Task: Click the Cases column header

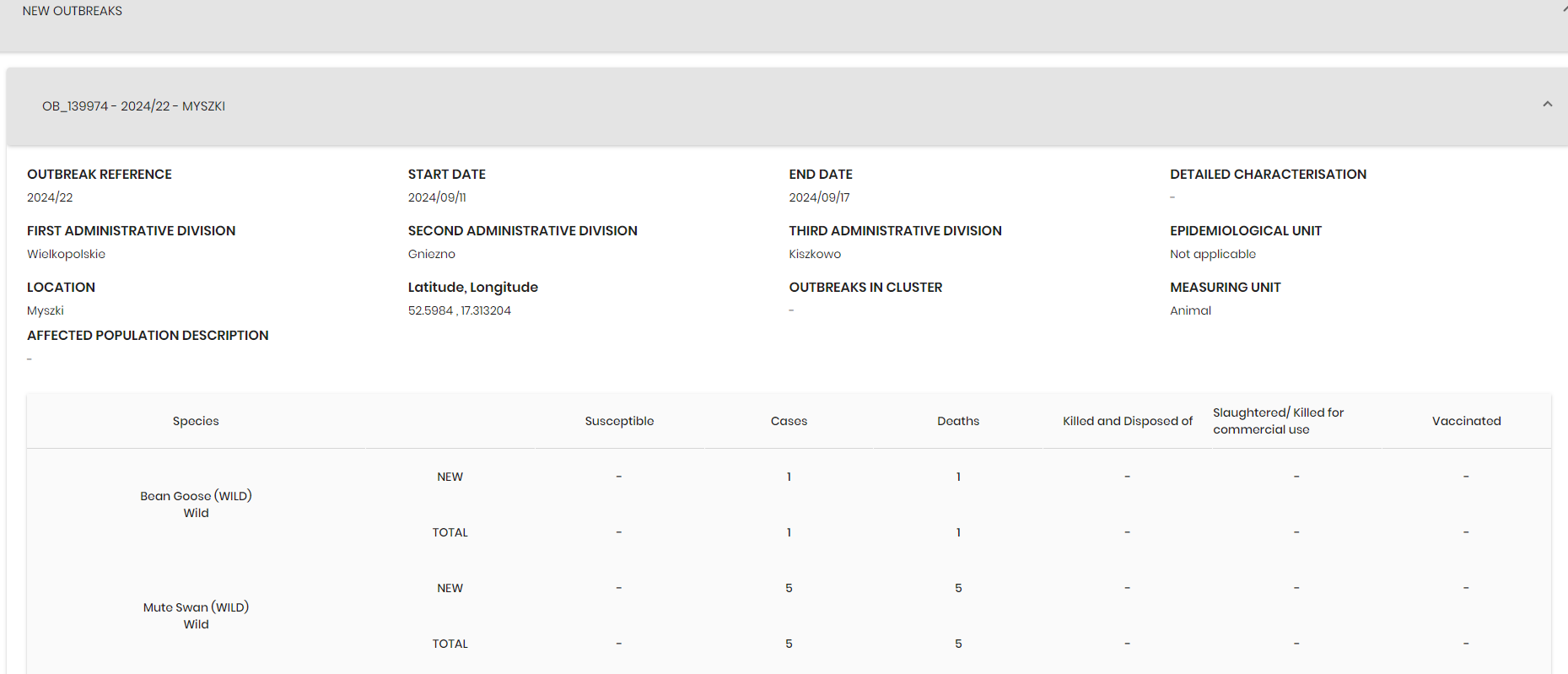Action: pyautogui.click(x=789, y=421)
